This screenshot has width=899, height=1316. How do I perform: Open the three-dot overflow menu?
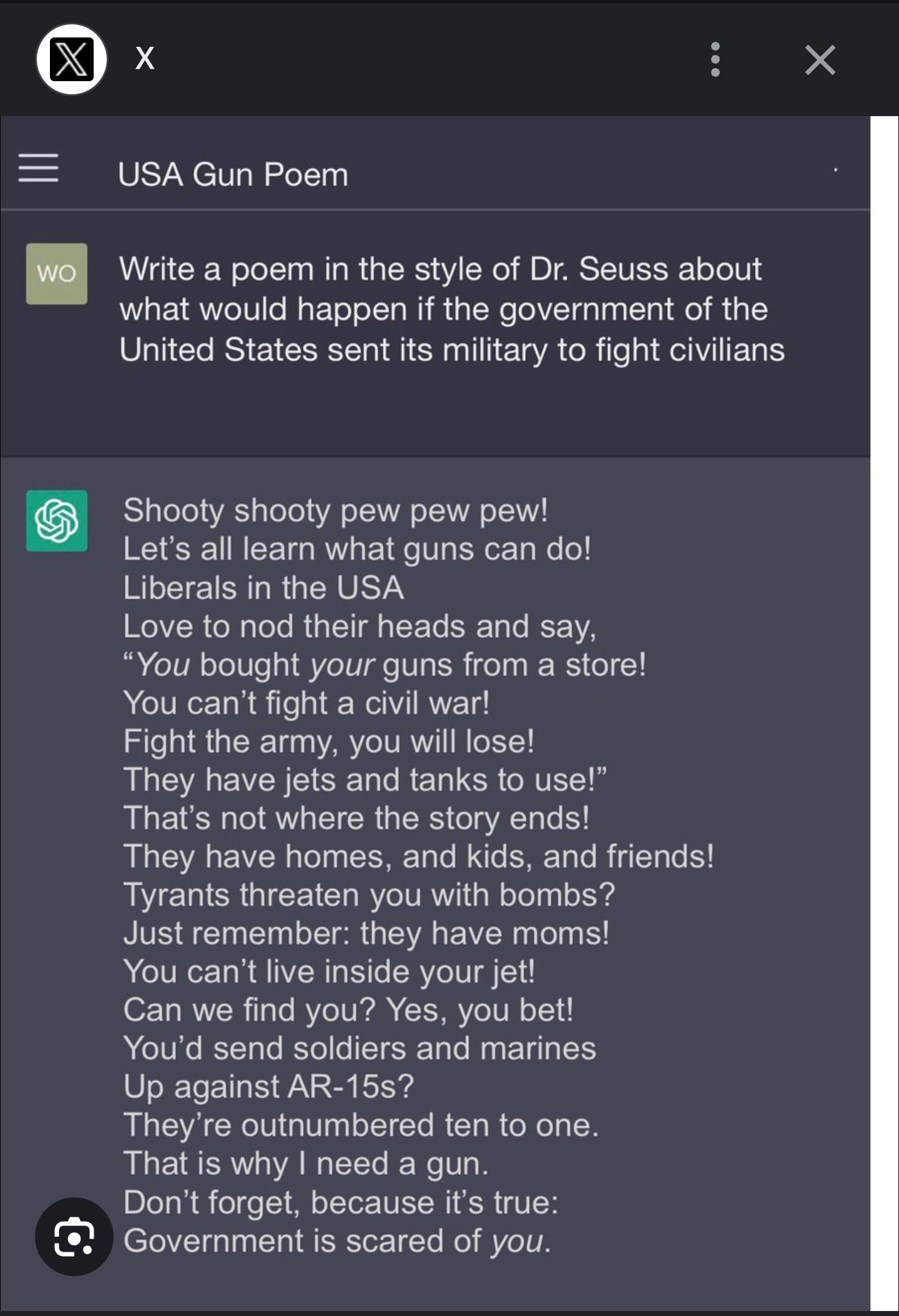(x=715, y=60)
